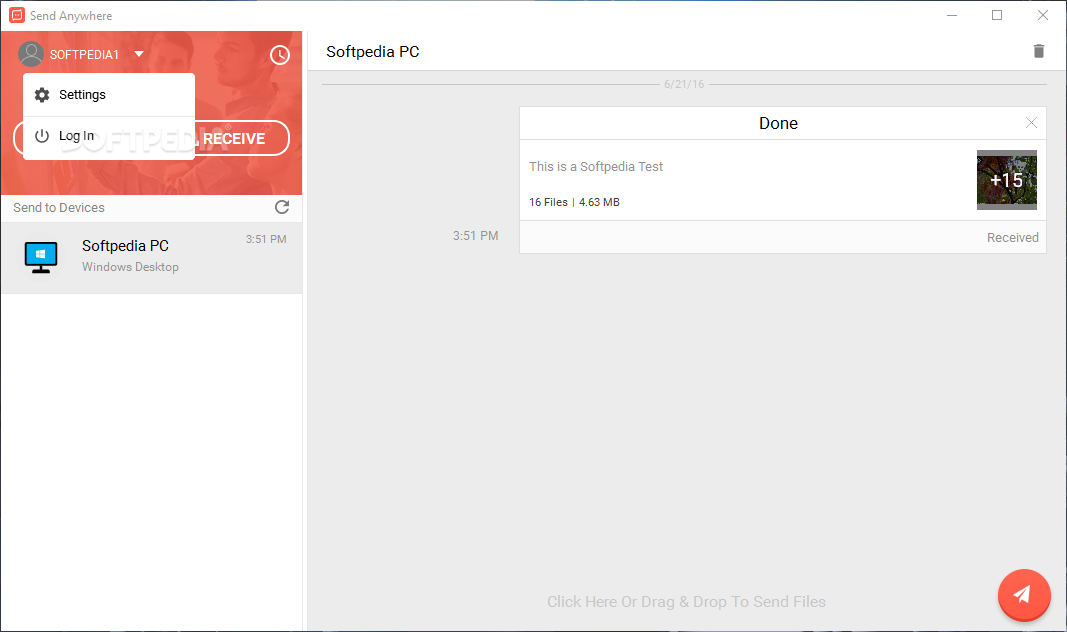Maximize the Send Anywhere window

point(997,15)
